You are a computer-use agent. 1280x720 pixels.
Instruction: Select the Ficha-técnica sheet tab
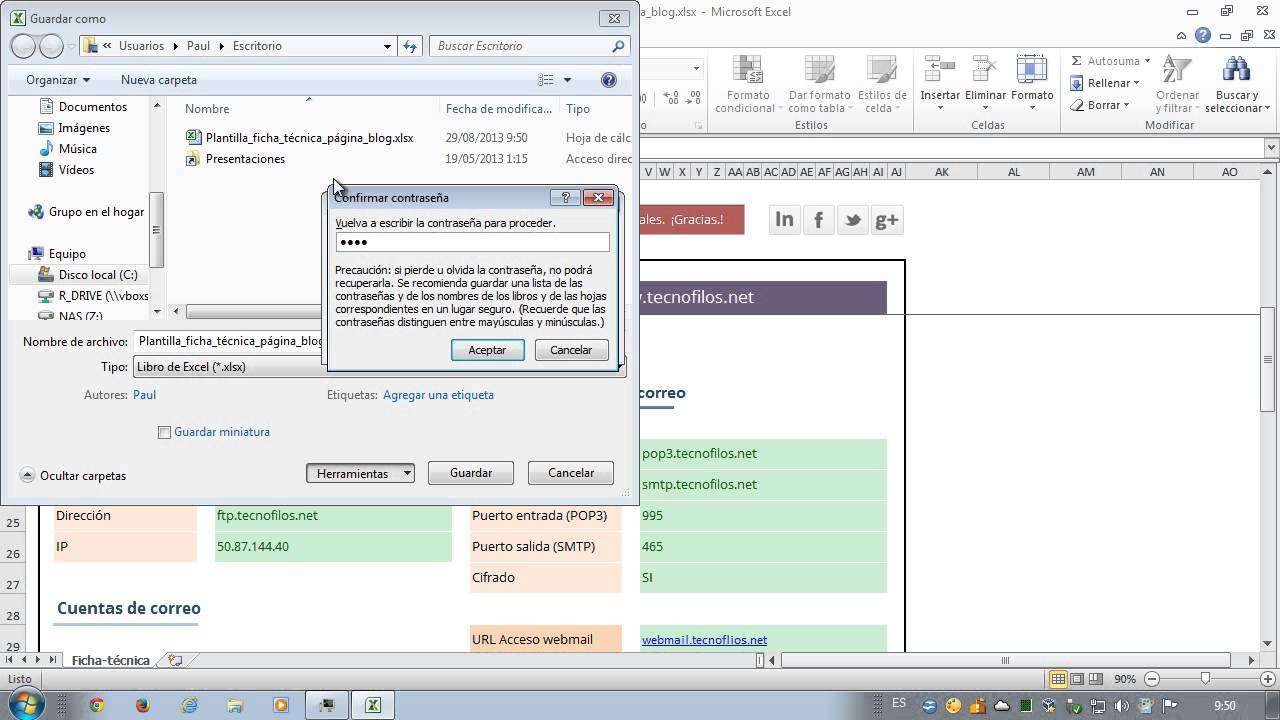[110, 660]
